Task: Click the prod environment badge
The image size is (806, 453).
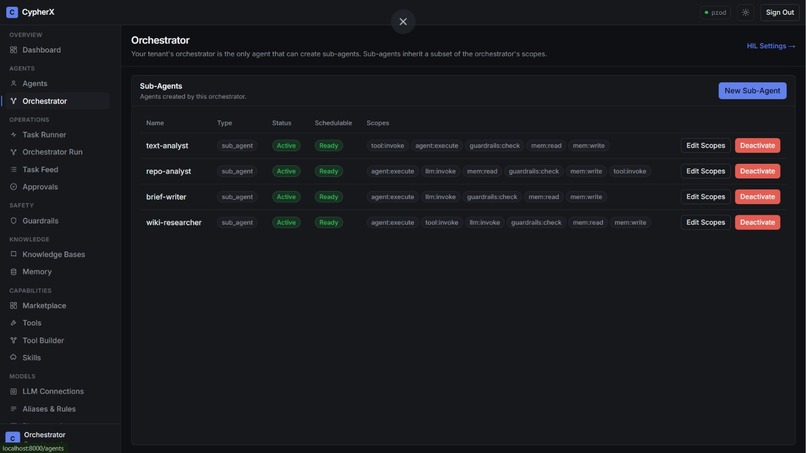Action: coord(716,12)
